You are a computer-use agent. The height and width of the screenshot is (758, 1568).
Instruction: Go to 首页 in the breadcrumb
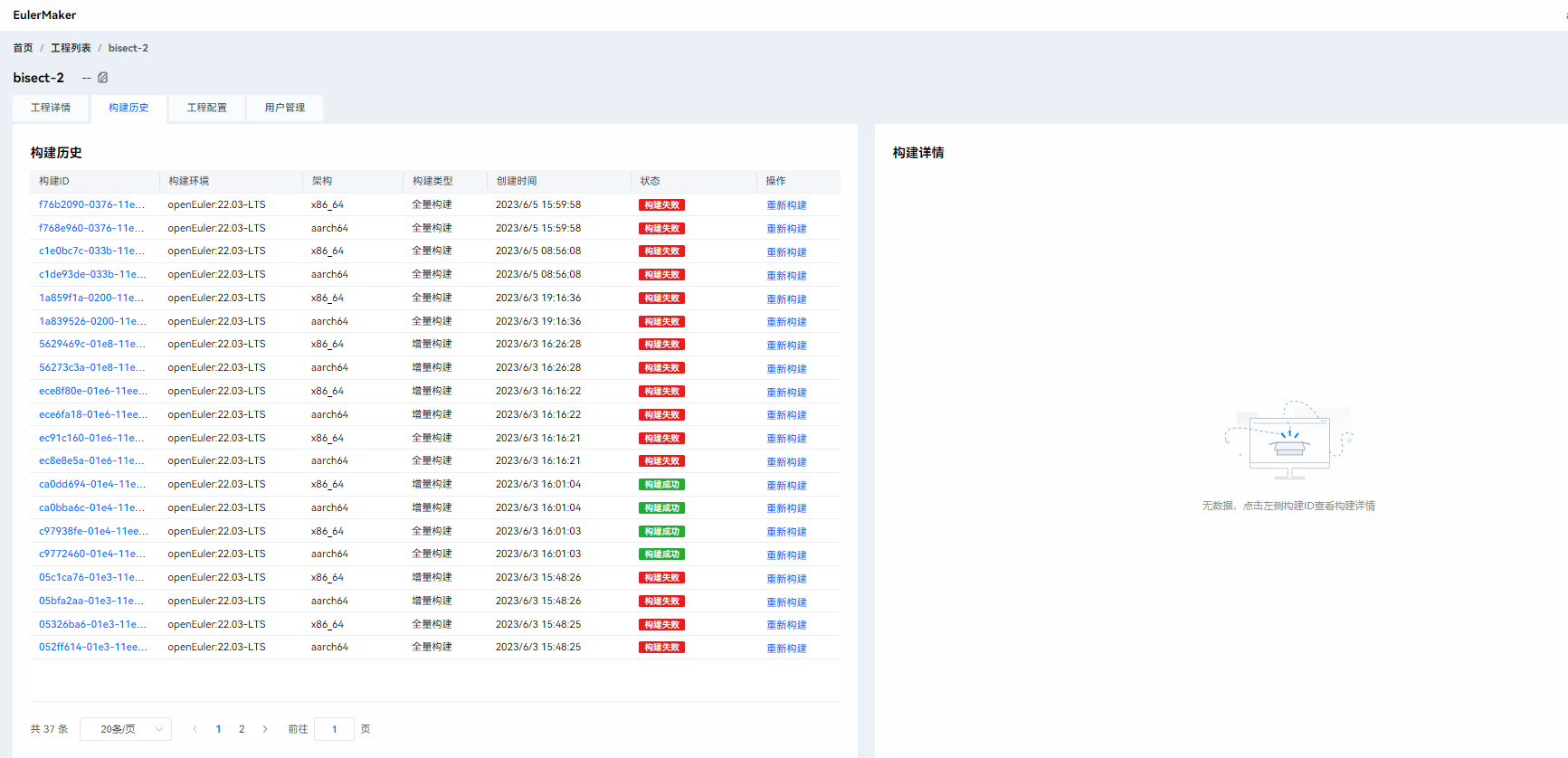[x=23, y=48]
